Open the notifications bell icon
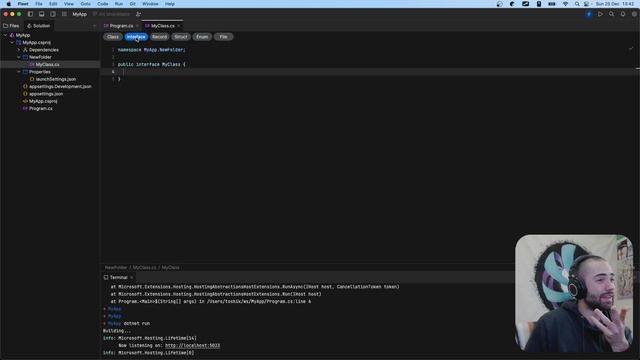Image resolution: width=640 pixels, height=360 pixels. [623, 14]
